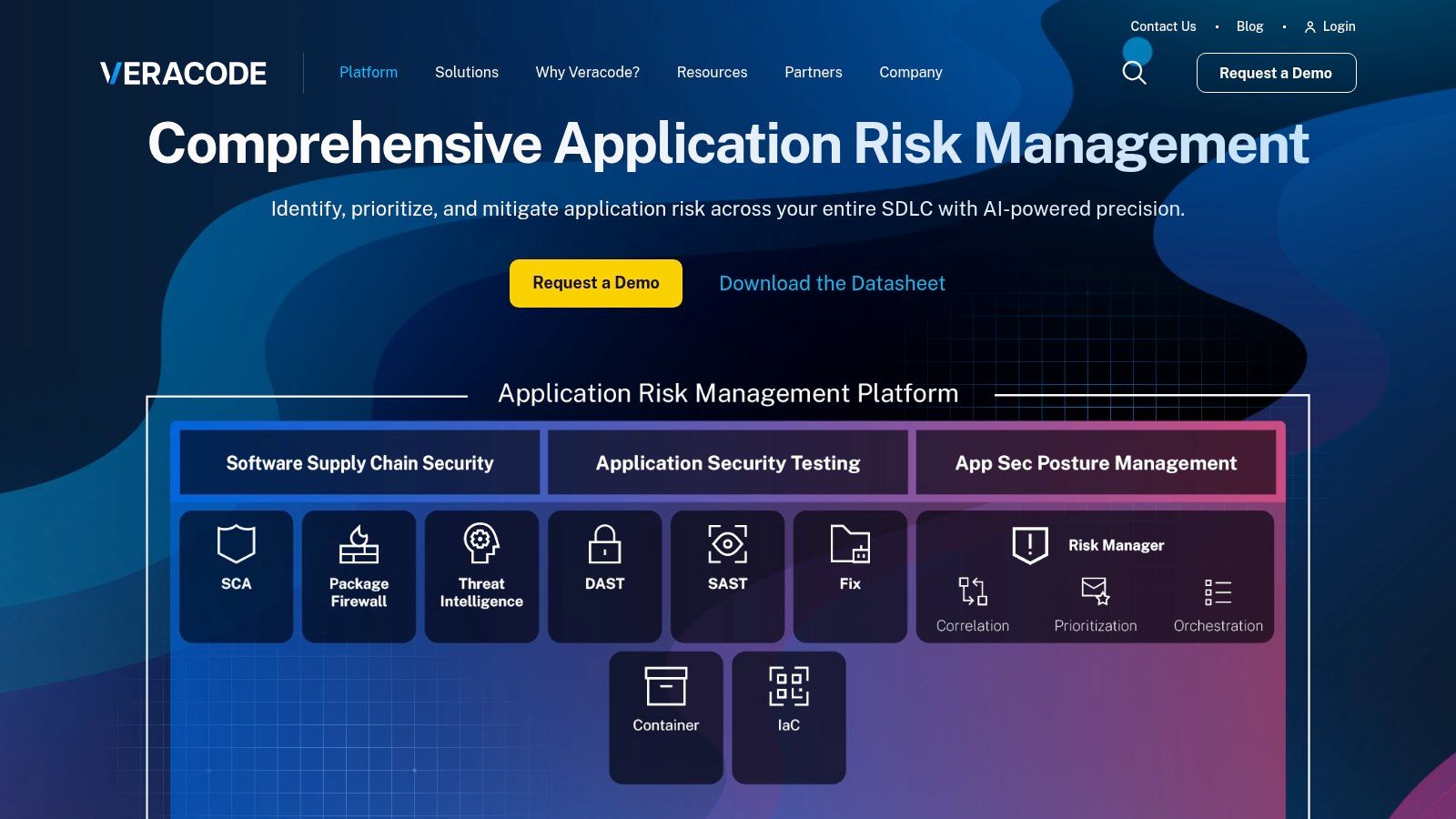Screen dimensions: 1456x819
Task: Open the Company menu item
Action: pyautogui.click(x=910, y=72)
